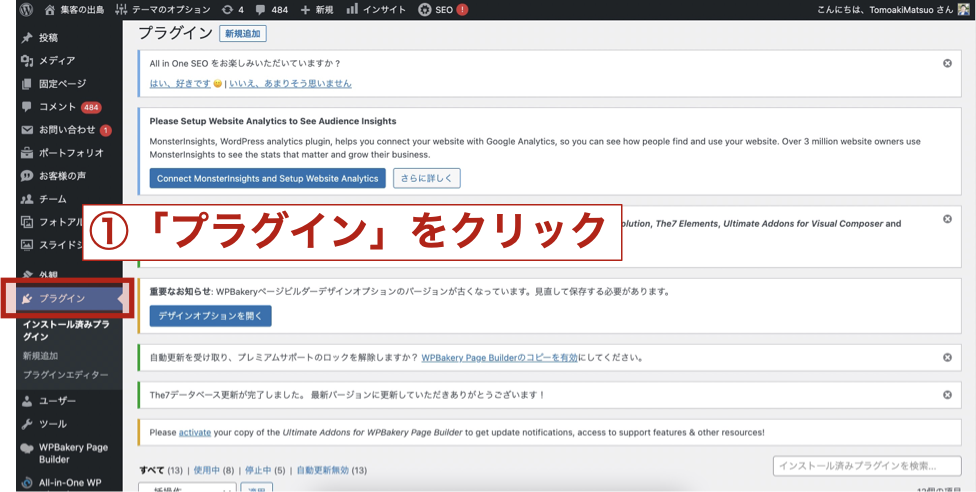Filter plugins by 停止中 (5)
The width and height of the screenshot is (976, 492).
click(x=265, y=470)
